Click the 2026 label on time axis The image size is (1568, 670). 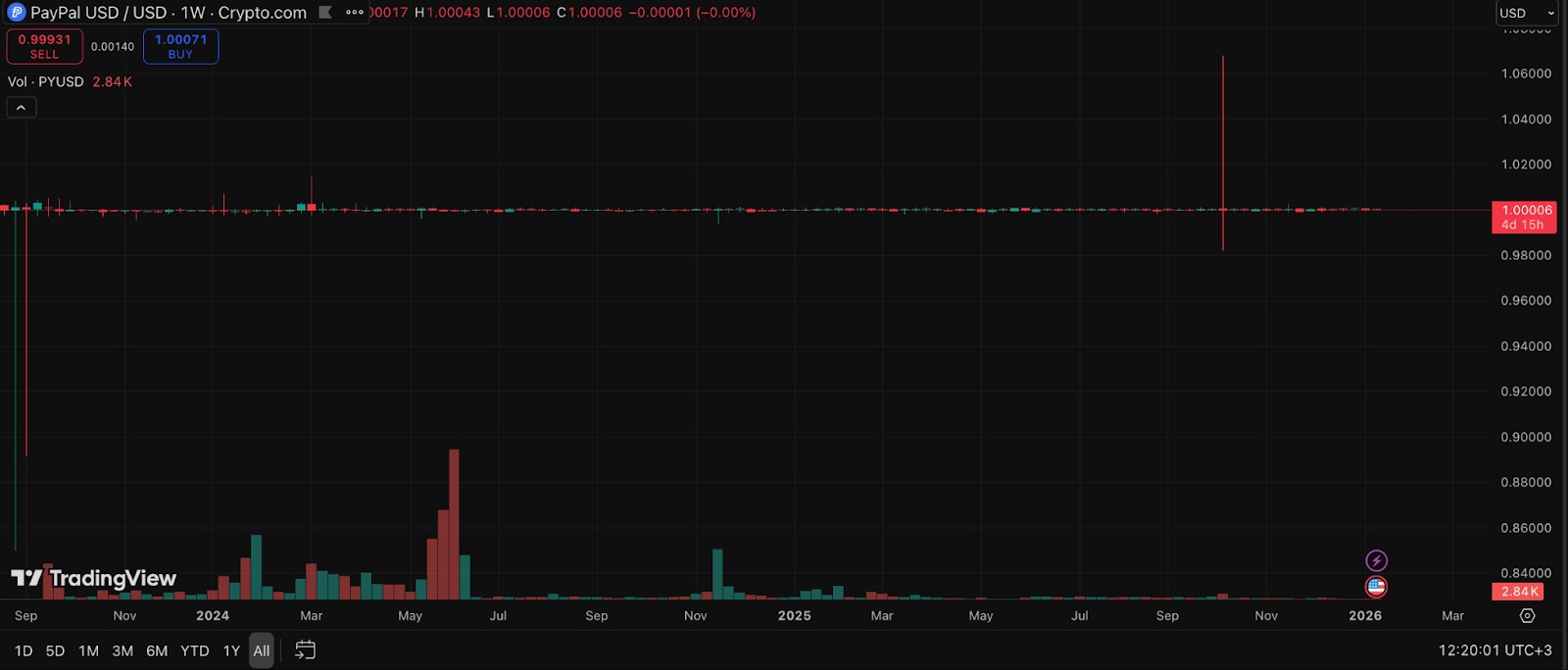pos(1365,616)
